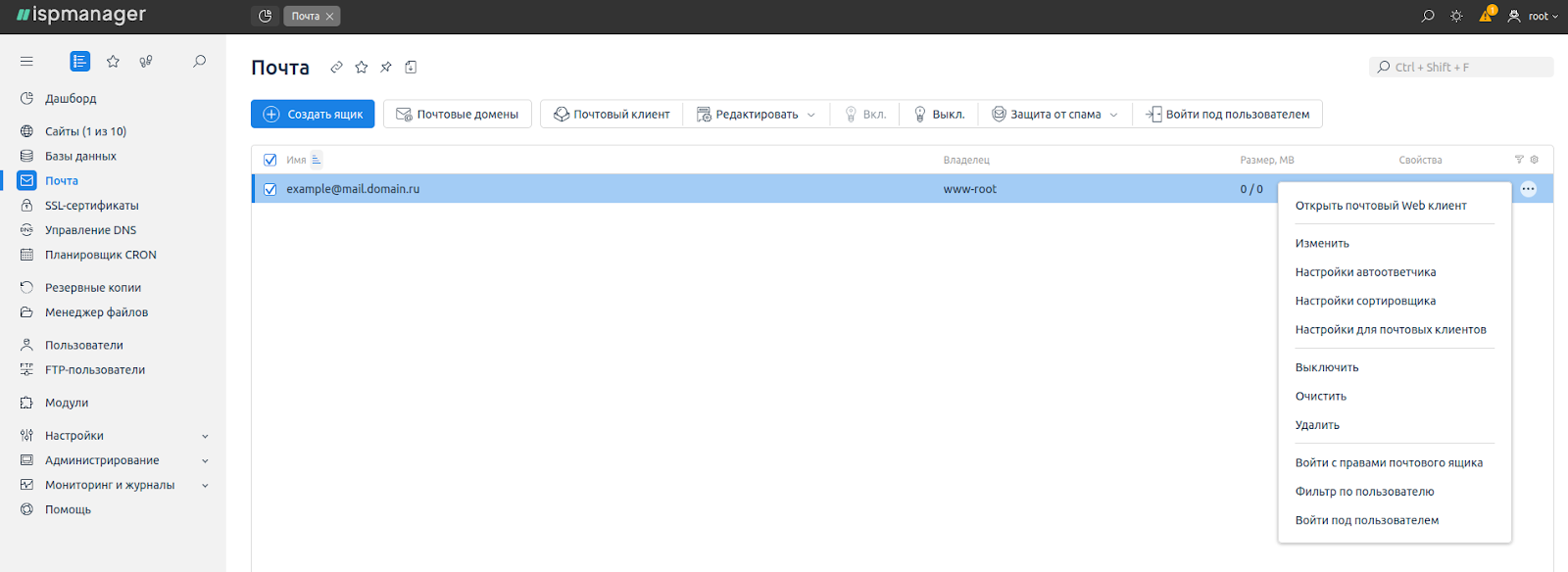Viewport: 1568px width, 572px height.
Task: Open root user menu
Action: pos(1533,16)
